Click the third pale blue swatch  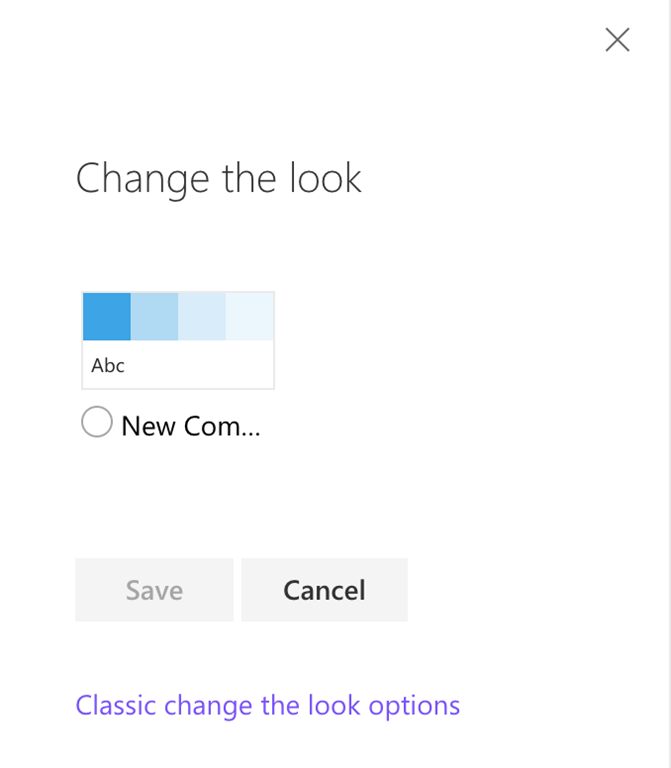[x=202, y=316]
